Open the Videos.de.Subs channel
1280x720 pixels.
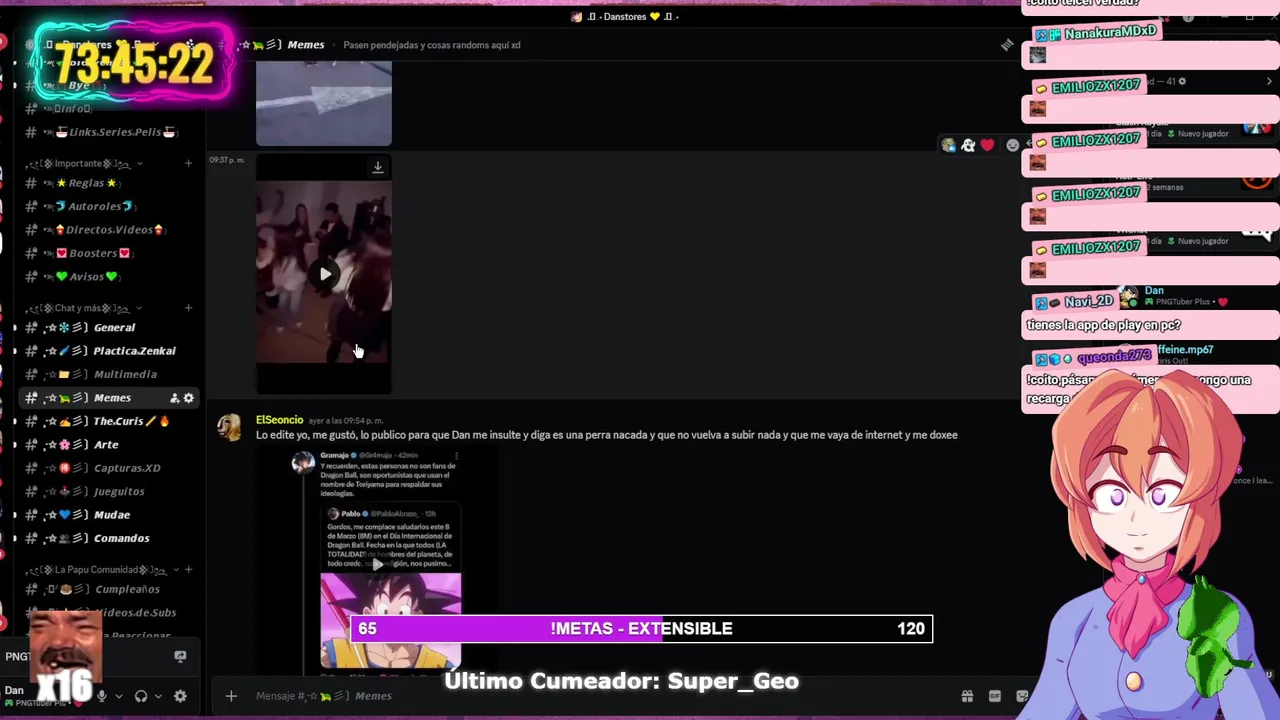110,613
